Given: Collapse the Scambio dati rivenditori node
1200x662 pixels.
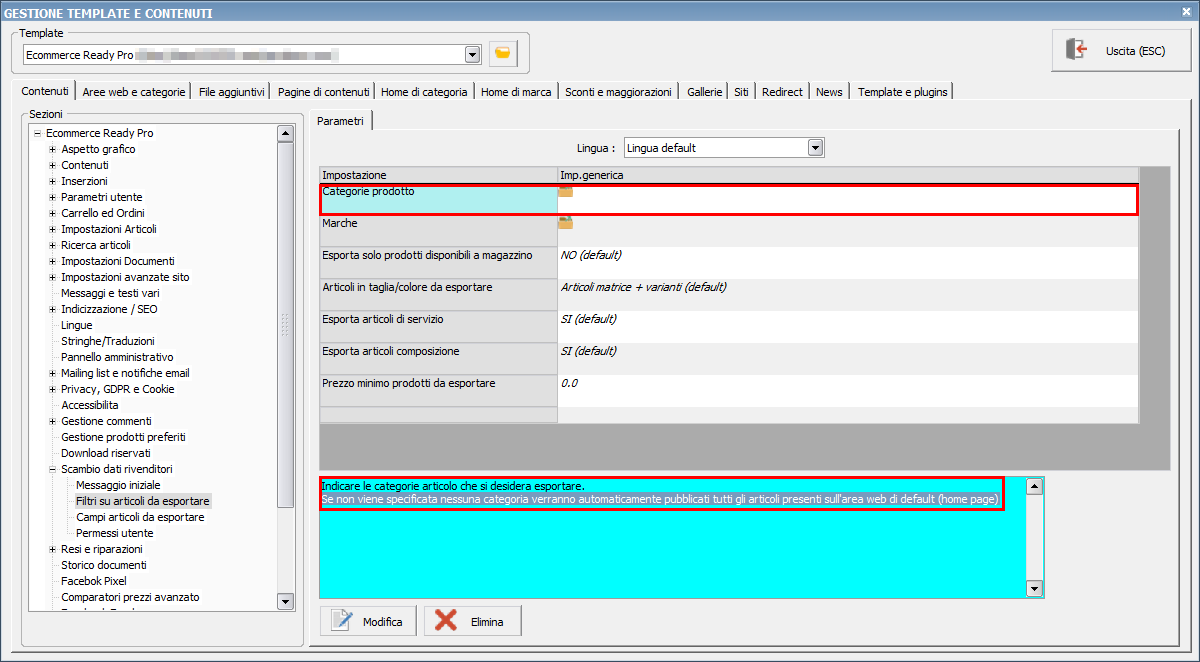Looking at the screenshot, I should (x=52, y=469).
